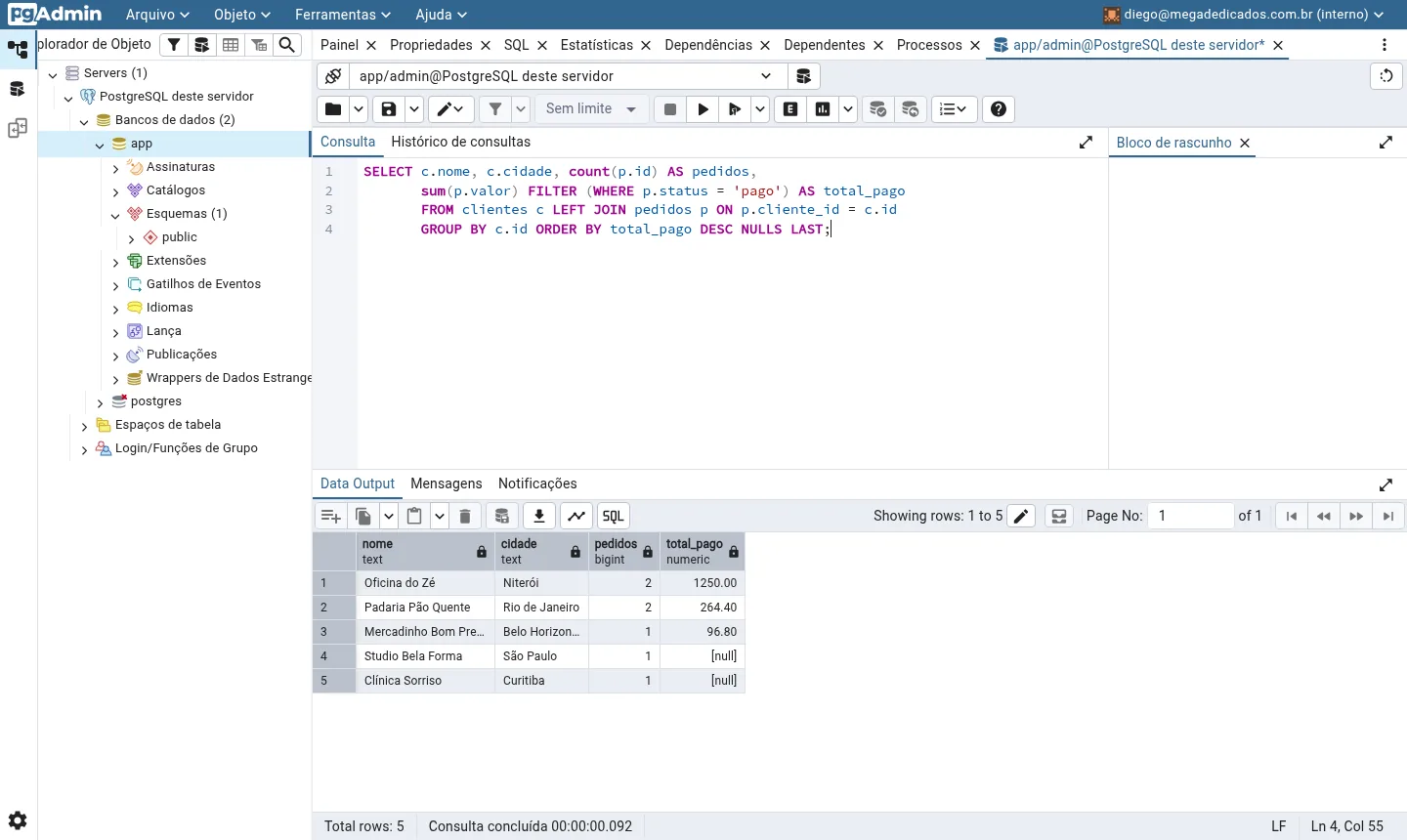
Task: Click the pencil edit icon beside Showing rows
Action: [1021, 516]
